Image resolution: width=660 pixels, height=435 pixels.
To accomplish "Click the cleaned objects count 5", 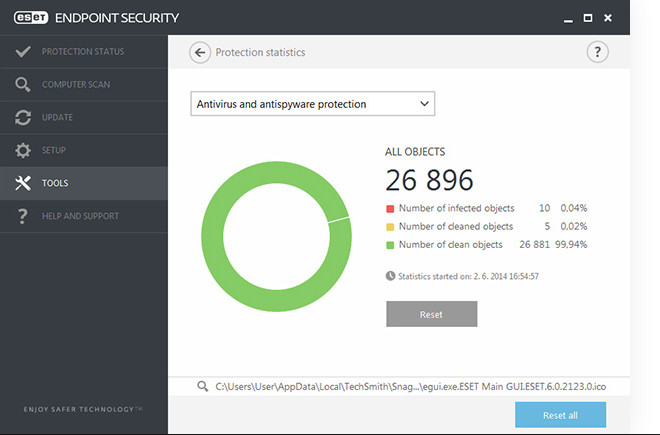I will tap(547, 226).
